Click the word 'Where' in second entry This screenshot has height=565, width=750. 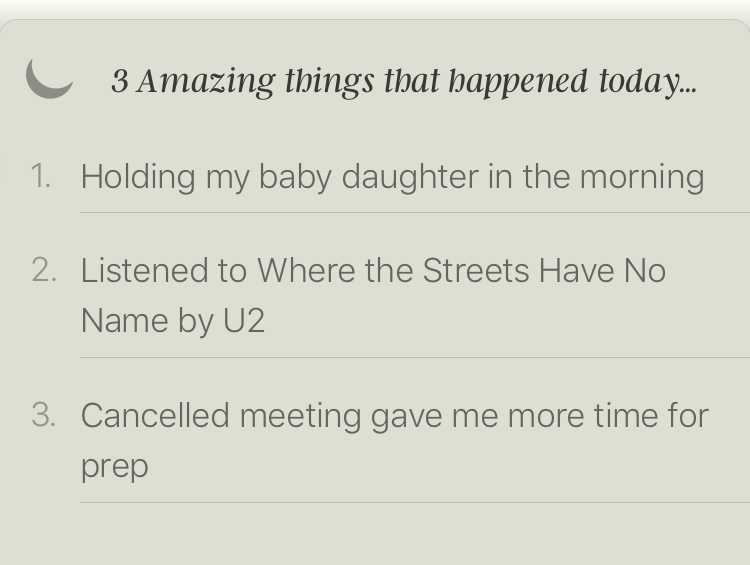click(x=306, y=271)
